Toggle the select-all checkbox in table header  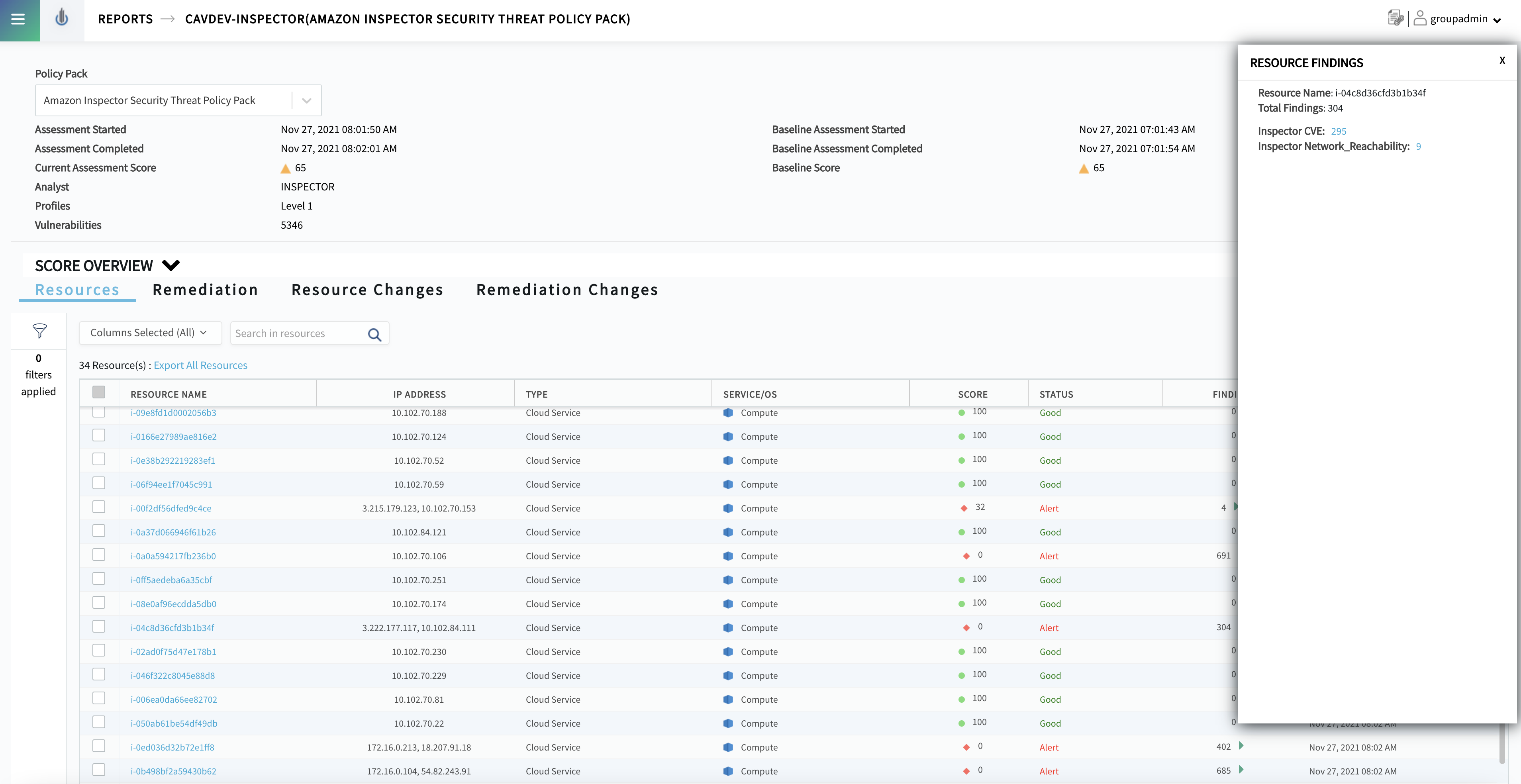tap(99, 392)
